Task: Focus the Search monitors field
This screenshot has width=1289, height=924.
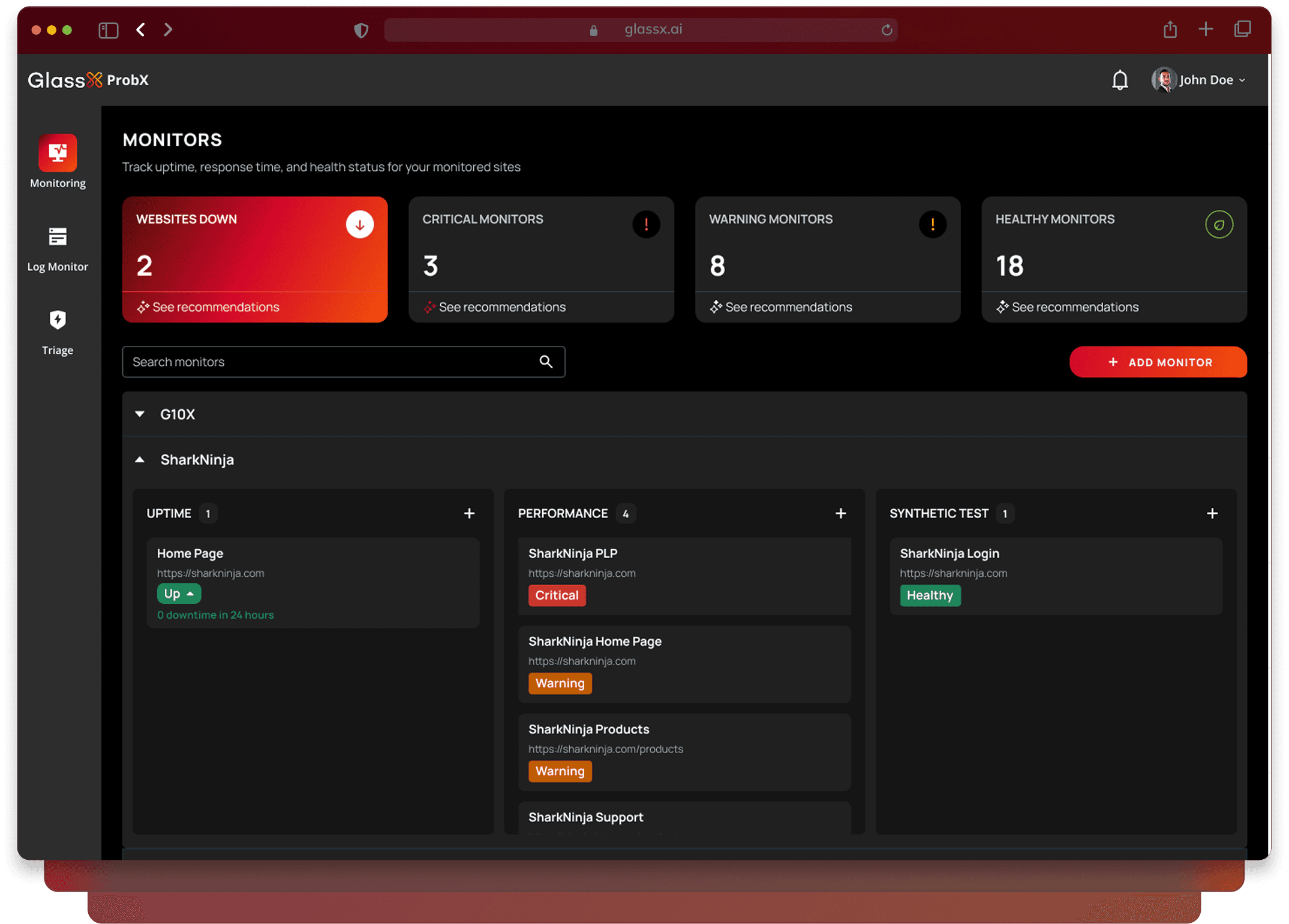Action: click(x=343, y=362)
